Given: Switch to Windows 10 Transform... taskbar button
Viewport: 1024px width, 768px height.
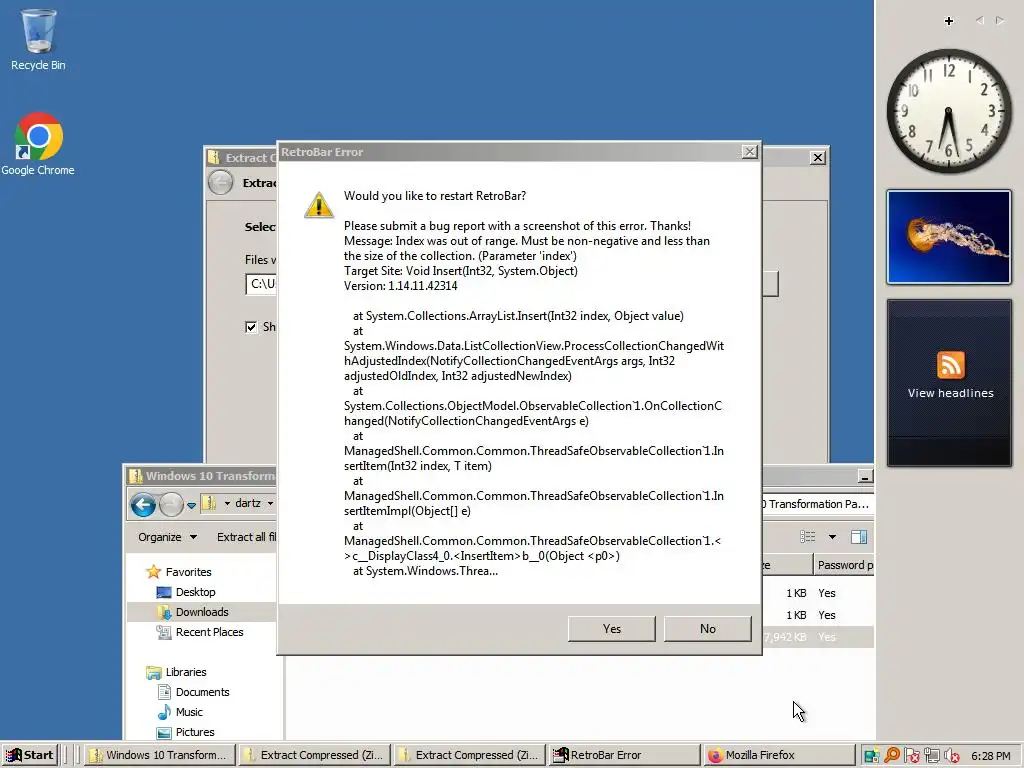Looking at the screenshot, I should (x=159, y=756).
